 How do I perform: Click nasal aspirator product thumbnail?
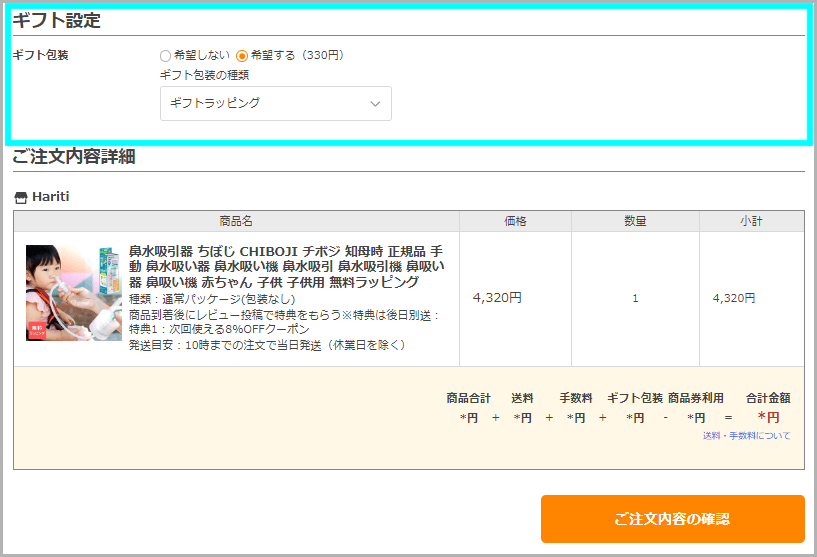click(x=73, y=293)
